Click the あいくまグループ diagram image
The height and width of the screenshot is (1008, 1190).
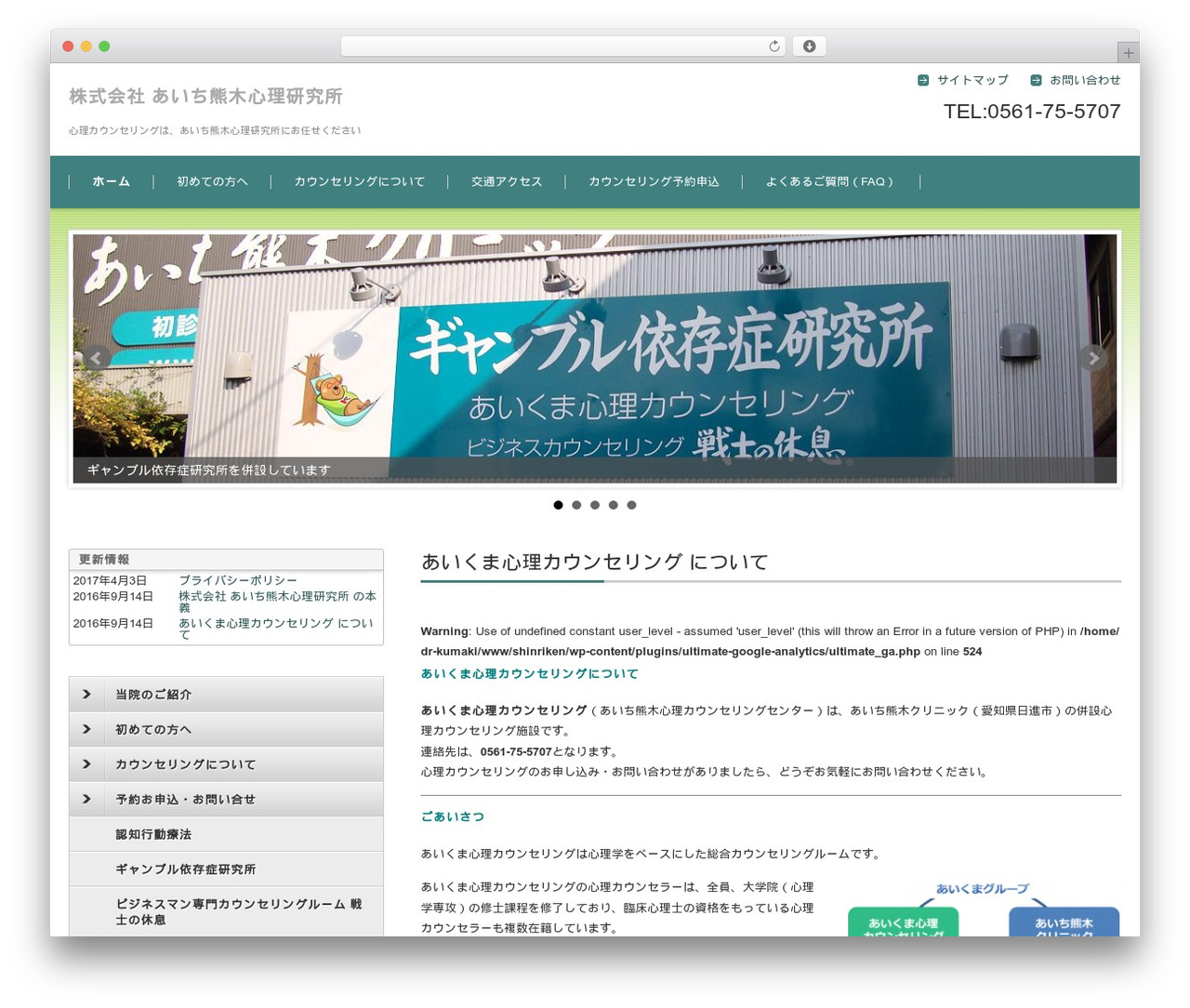(984, 908)
